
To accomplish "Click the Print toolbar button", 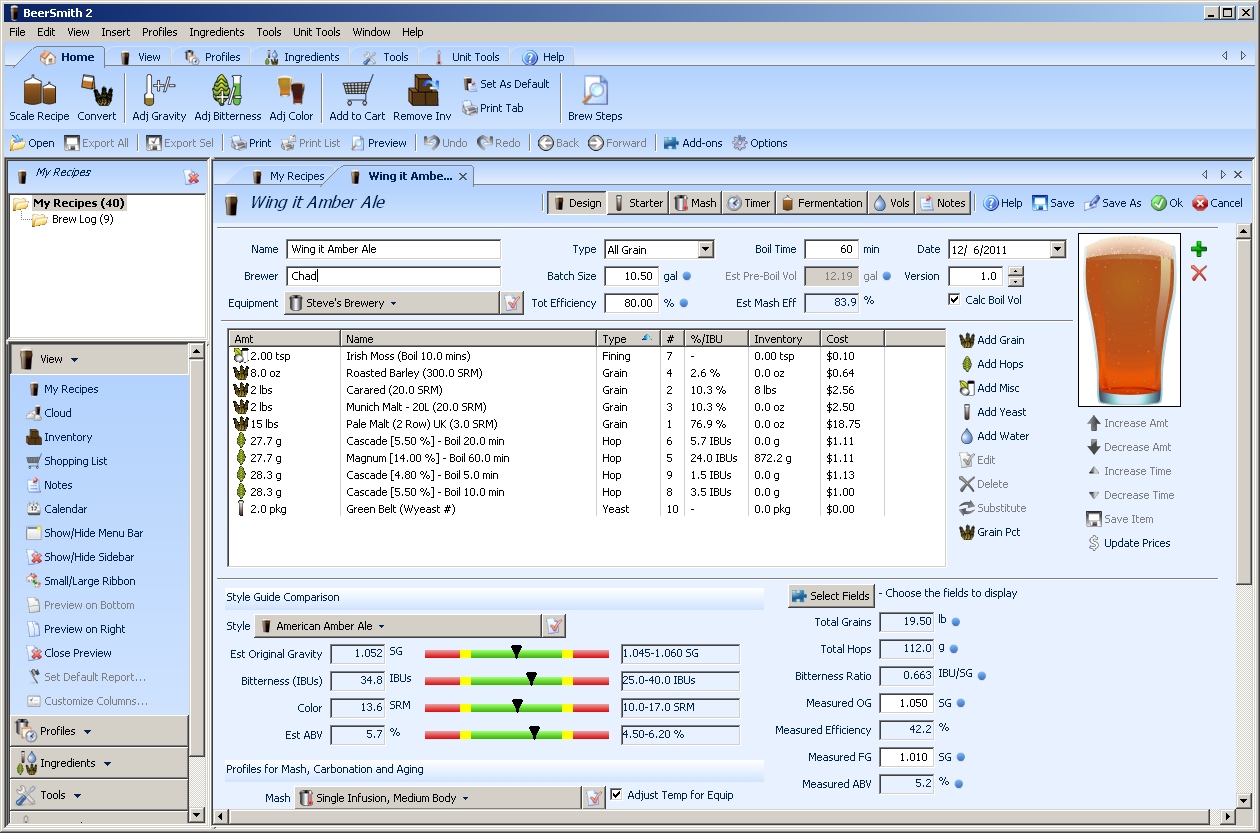I will coord(251,143).
